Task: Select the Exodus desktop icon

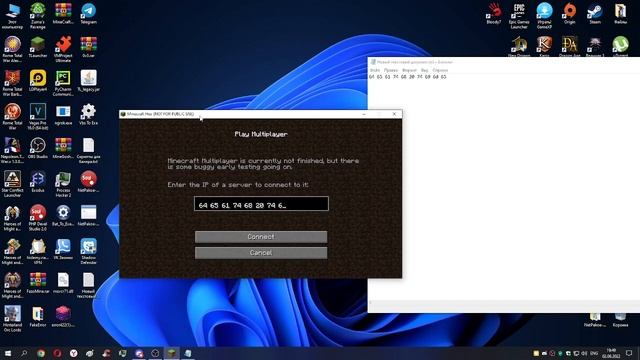Action: click(x=38, y=182)
